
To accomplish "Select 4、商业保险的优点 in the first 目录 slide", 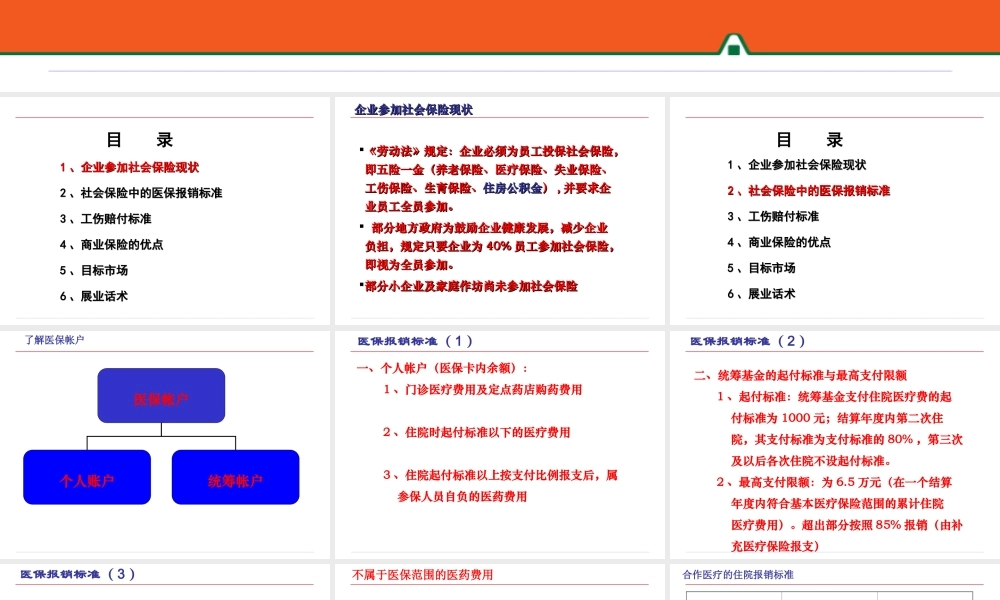I will pos(112,245).
